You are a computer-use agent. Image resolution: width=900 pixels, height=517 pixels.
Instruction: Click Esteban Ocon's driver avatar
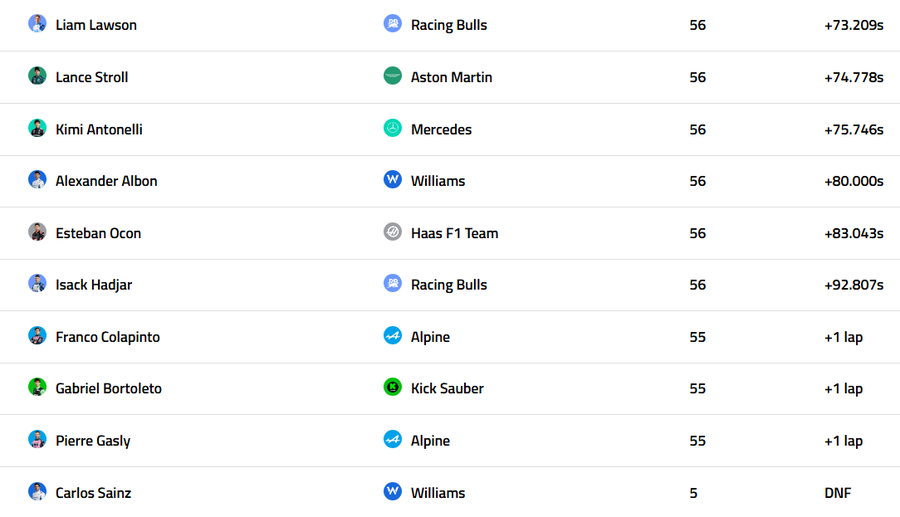[x=37, y=232]
